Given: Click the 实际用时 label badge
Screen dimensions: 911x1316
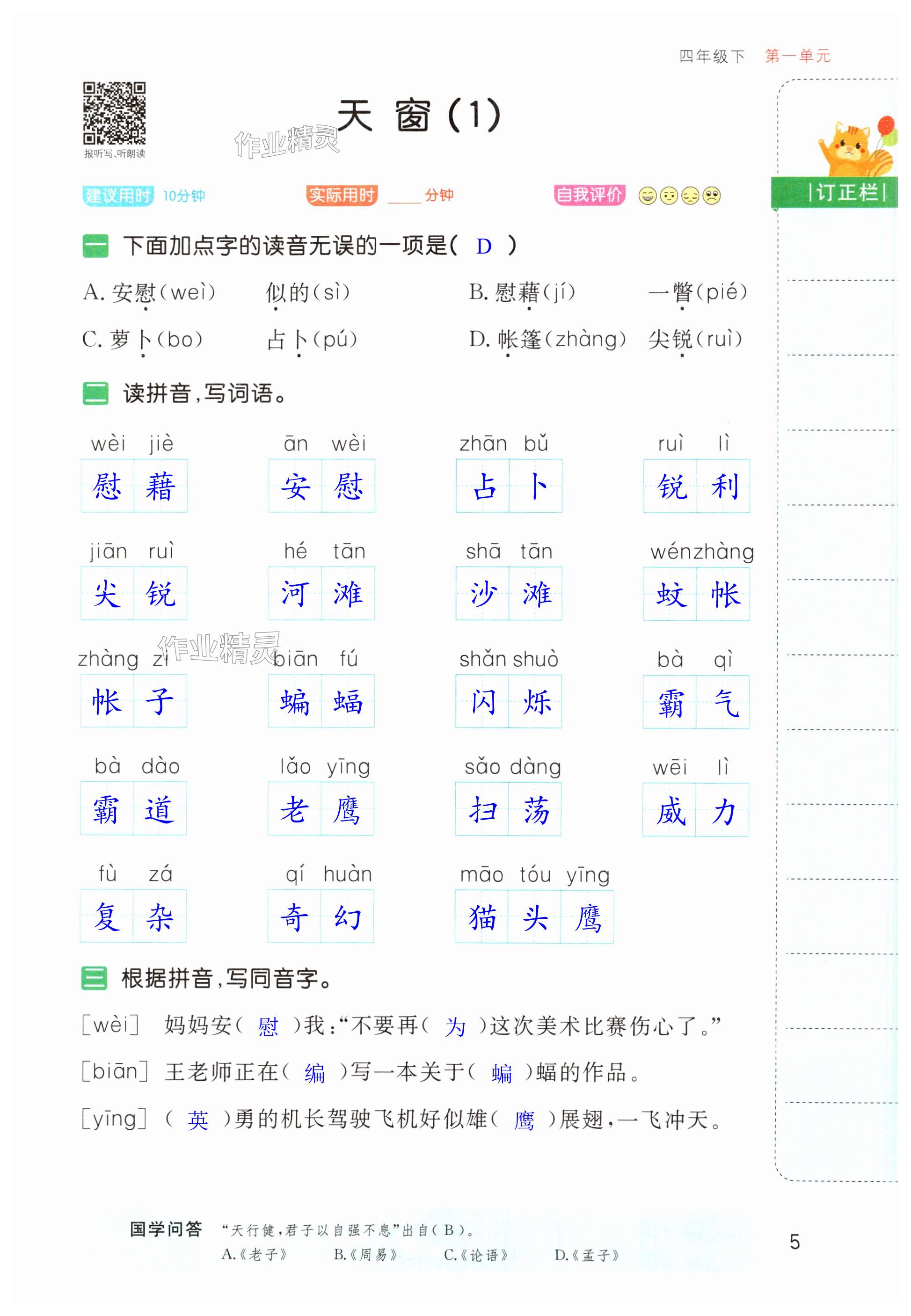Looking at the screenshot, I should 342,195.
